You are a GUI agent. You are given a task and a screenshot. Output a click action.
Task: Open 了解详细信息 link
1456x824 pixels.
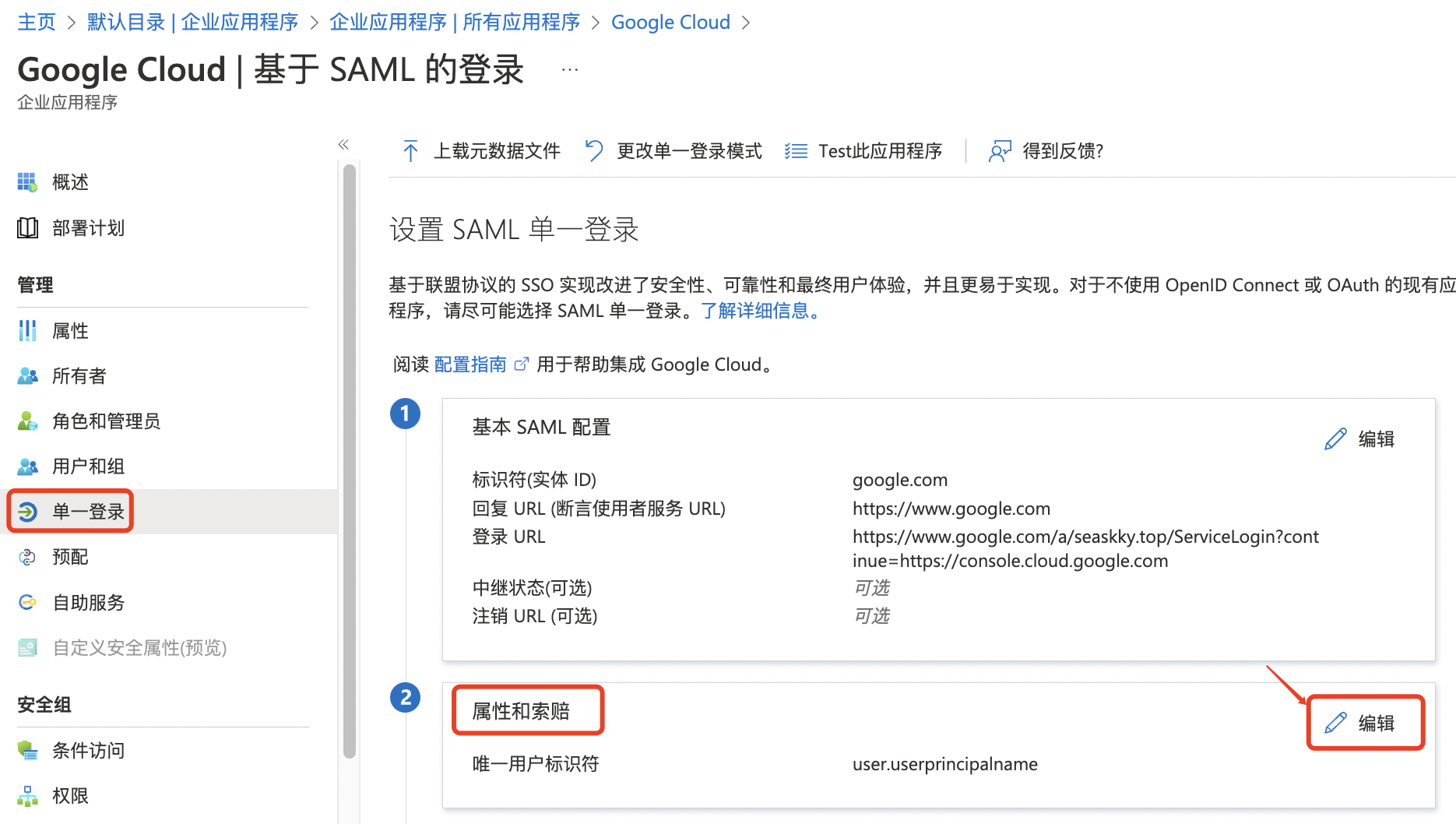click(761, 311)
